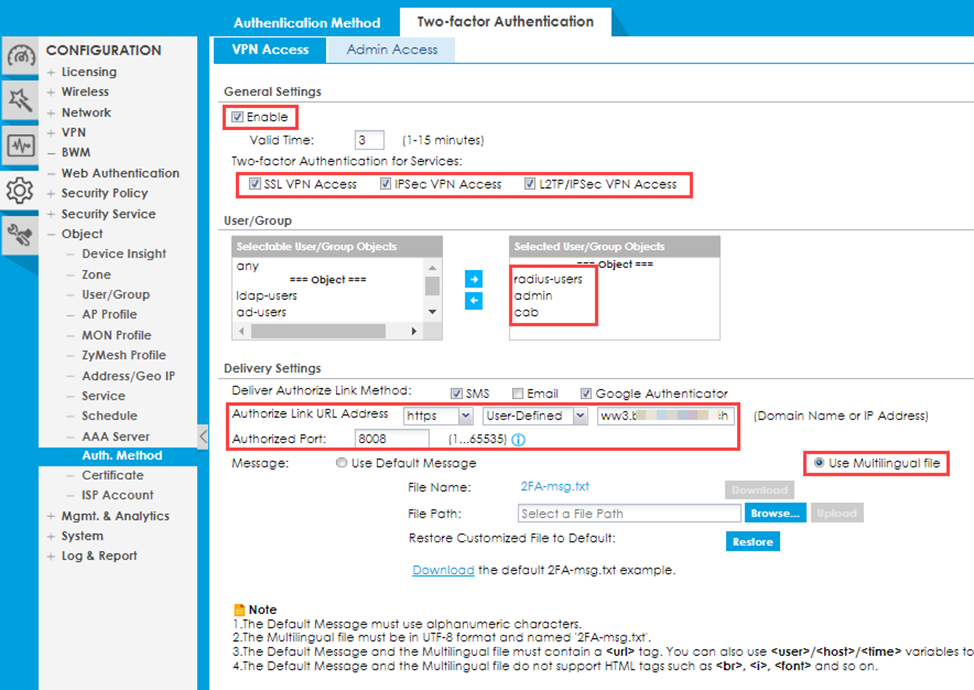Viewport: 974px width, 690px height.
Task: Open the https protocol dropdown
Action: click(437, 416)
